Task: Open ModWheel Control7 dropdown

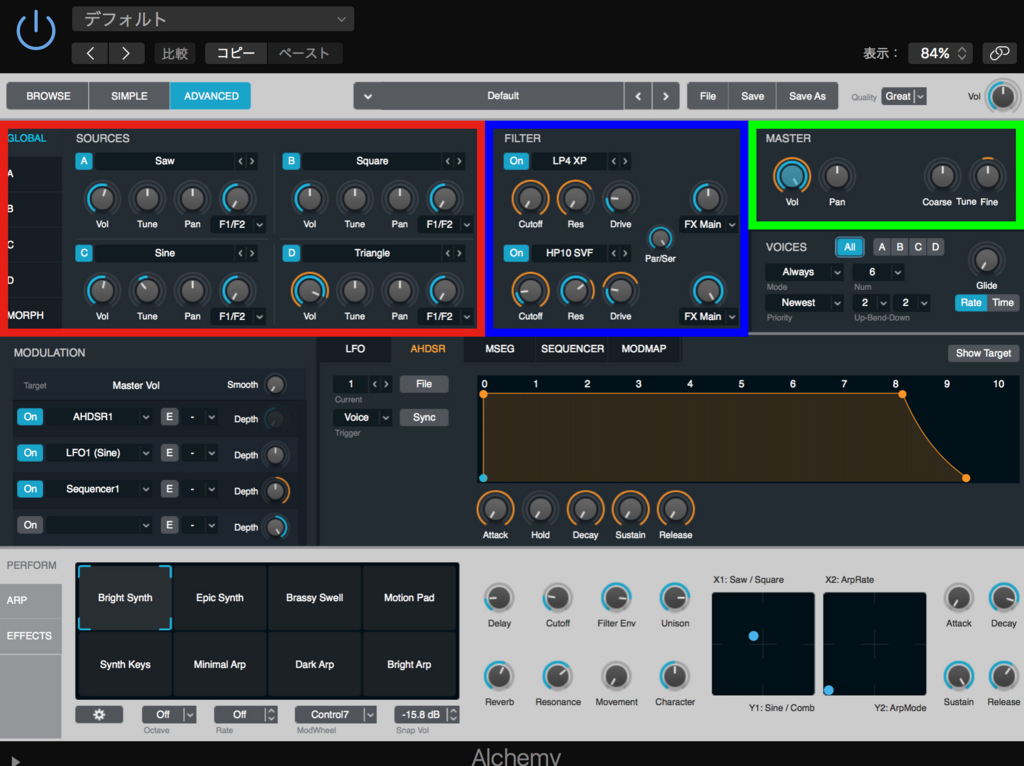Action: click(336, 714)
